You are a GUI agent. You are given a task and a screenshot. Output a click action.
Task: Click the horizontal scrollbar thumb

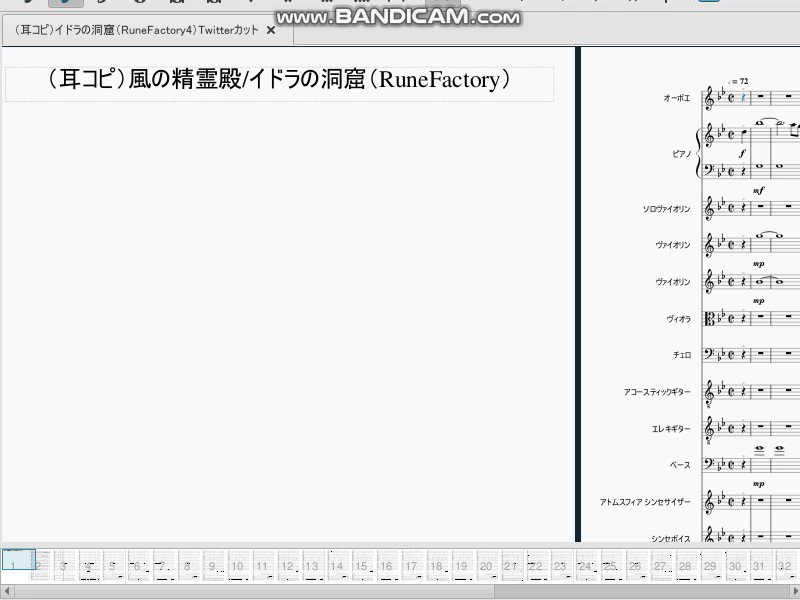[x=254, y=591]
